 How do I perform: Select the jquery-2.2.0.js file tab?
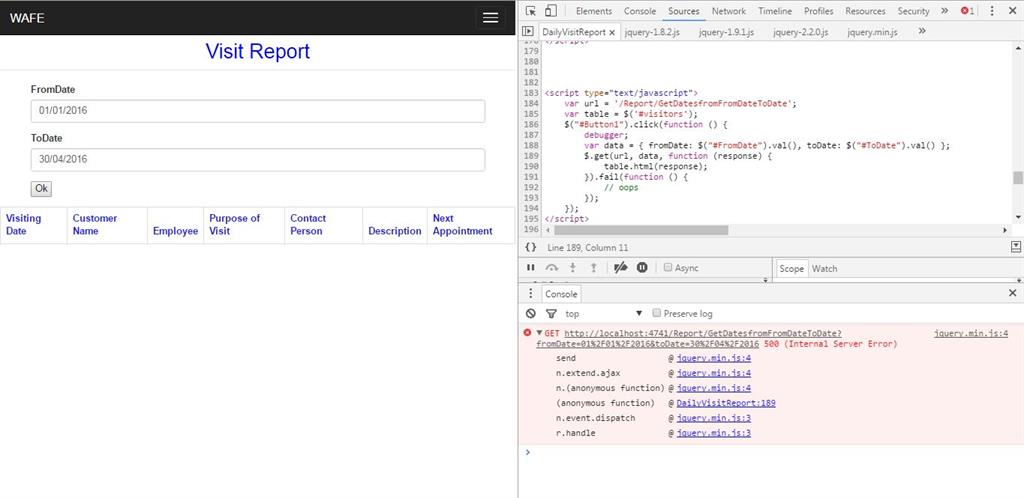point(801,32)
